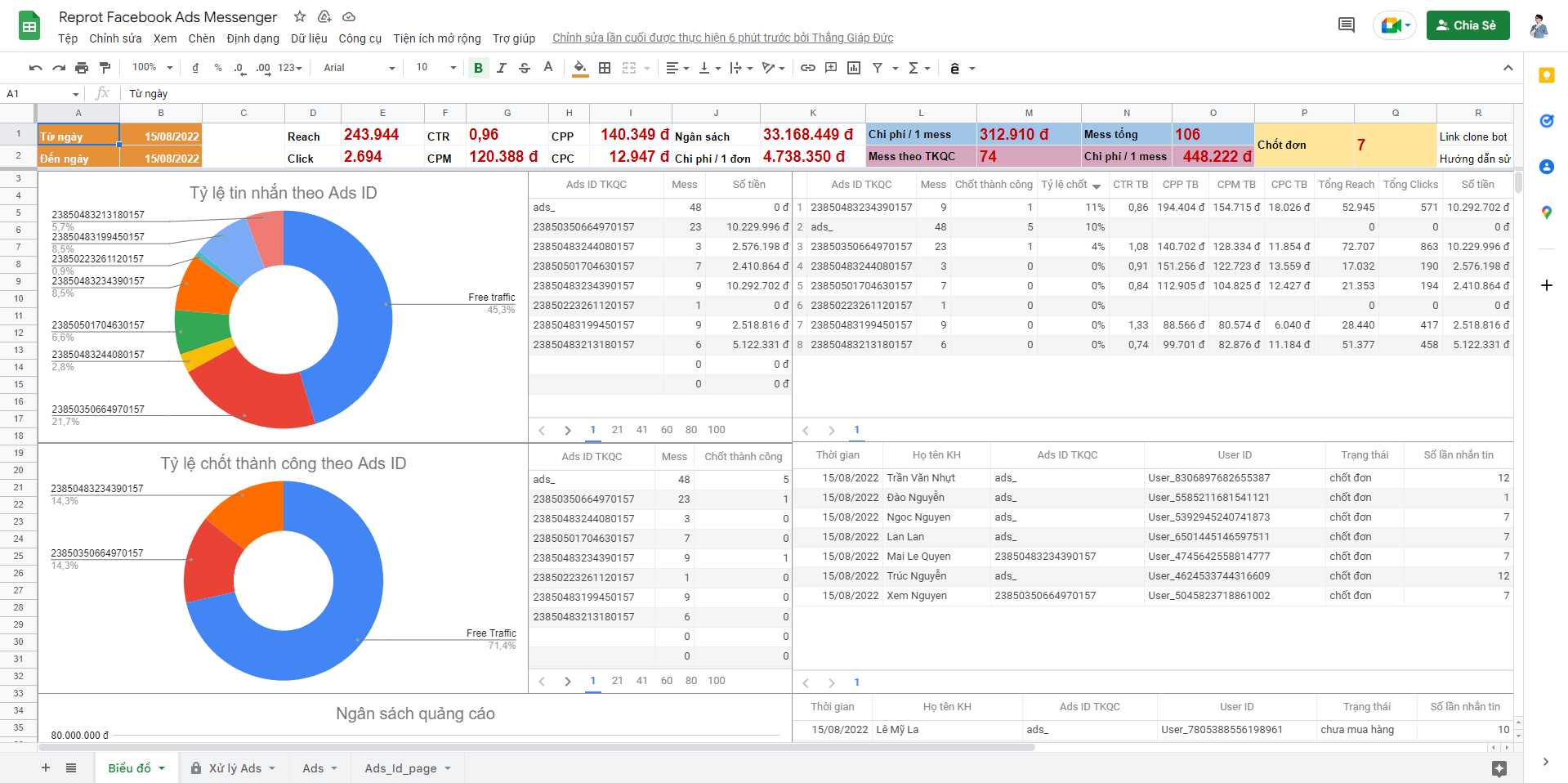Toggle italic formatting

(x=501, y=68)
